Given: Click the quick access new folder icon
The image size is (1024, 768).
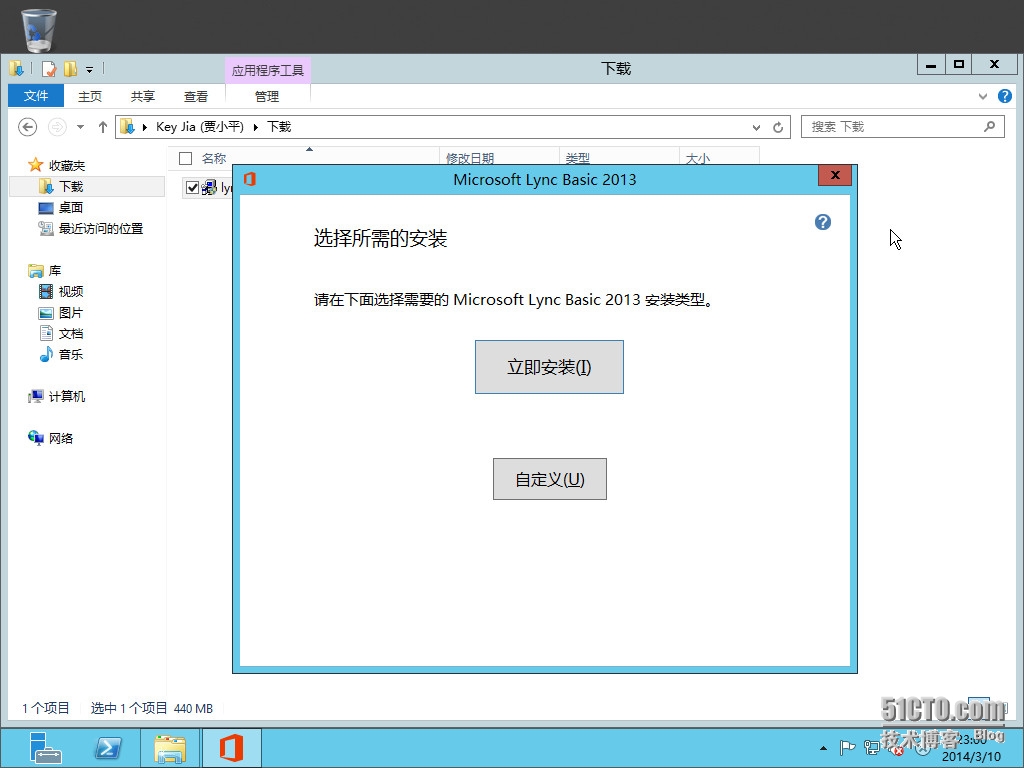Looking at the screenshot, I should (71, 69).
